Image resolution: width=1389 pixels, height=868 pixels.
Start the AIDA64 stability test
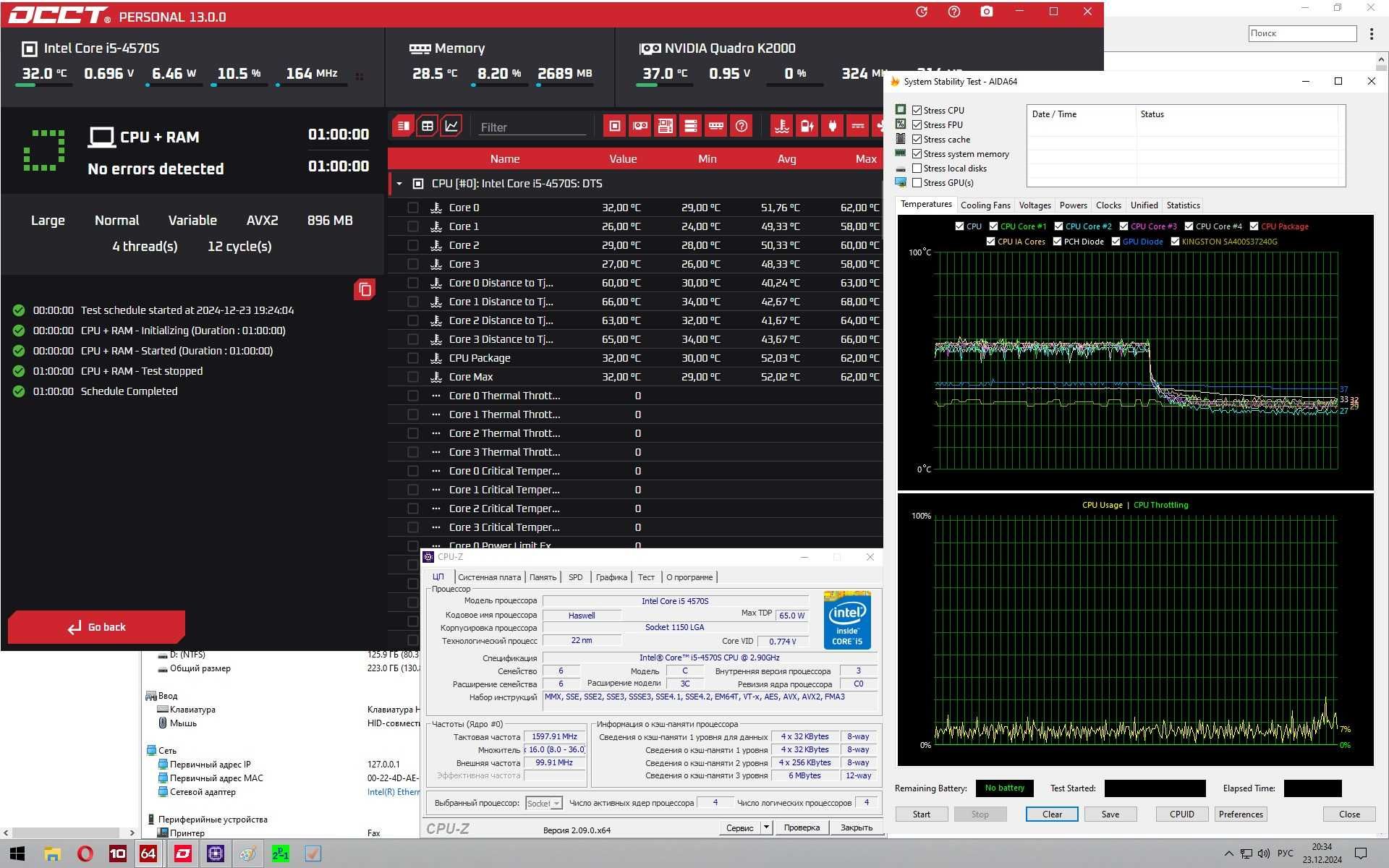(x=921, y=814)
